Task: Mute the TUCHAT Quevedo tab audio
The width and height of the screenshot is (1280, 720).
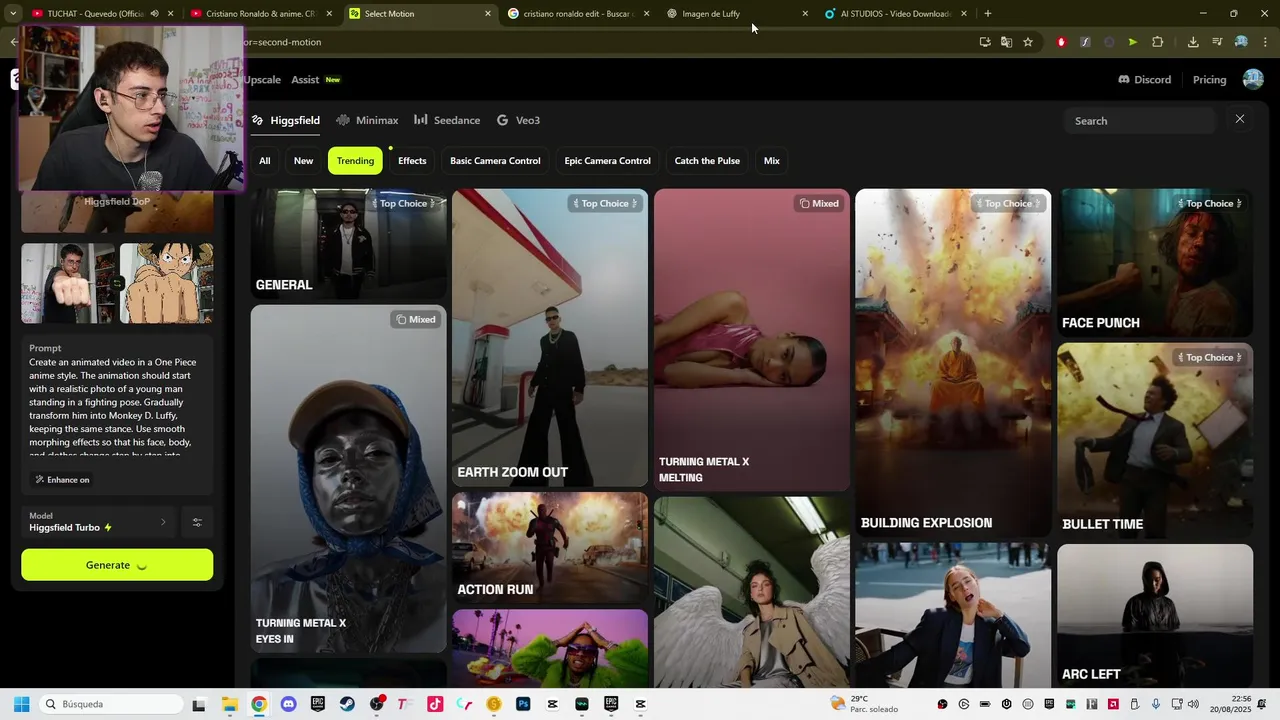Action: pyautogui.click(x=154, y=14)
